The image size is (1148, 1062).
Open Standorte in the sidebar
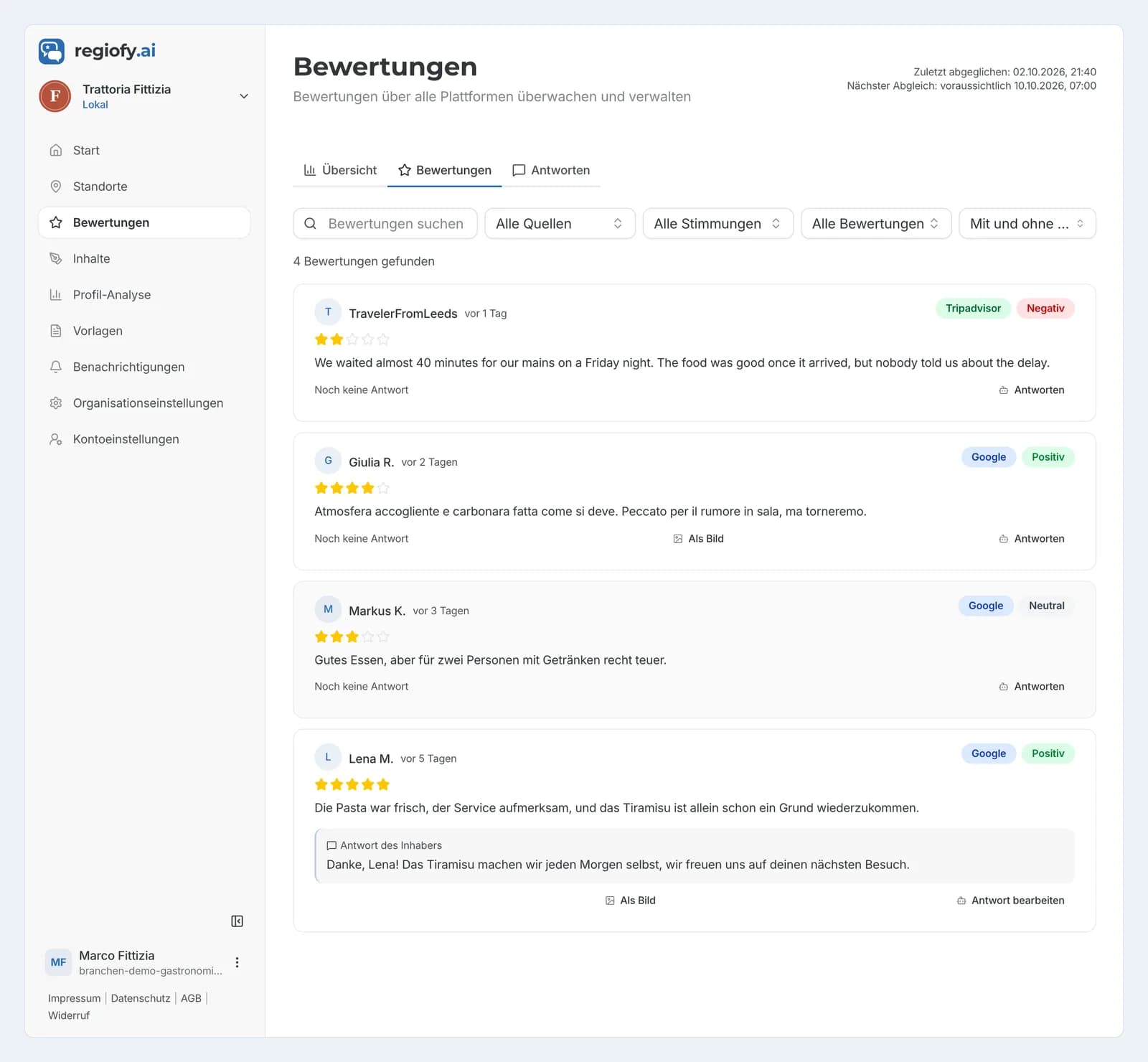coord(144,187)
